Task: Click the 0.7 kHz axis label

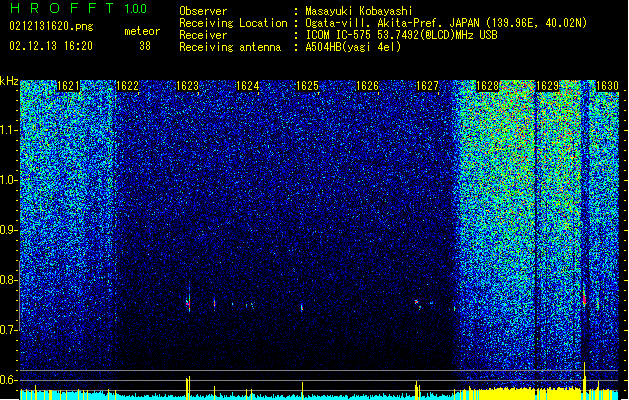Action: tap(9, 330)
